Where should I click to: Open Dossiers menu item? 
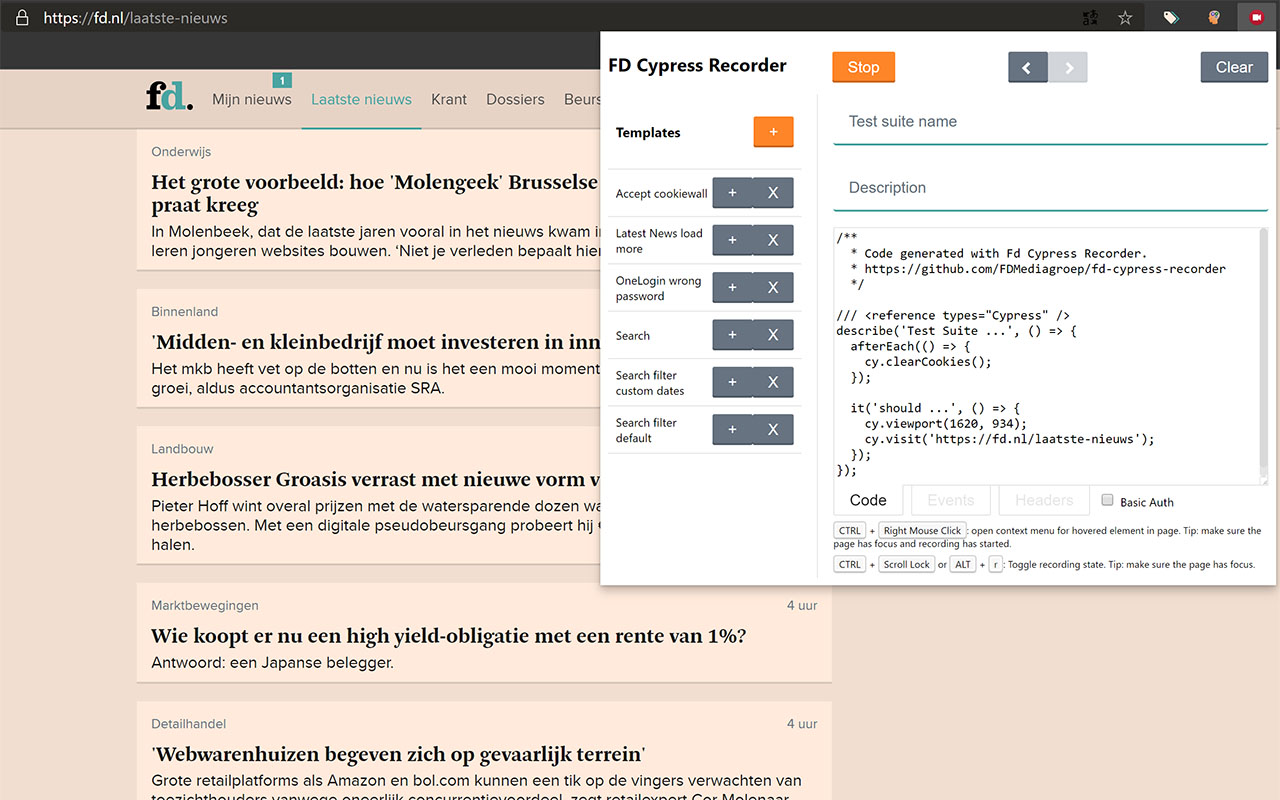point(515,99)
